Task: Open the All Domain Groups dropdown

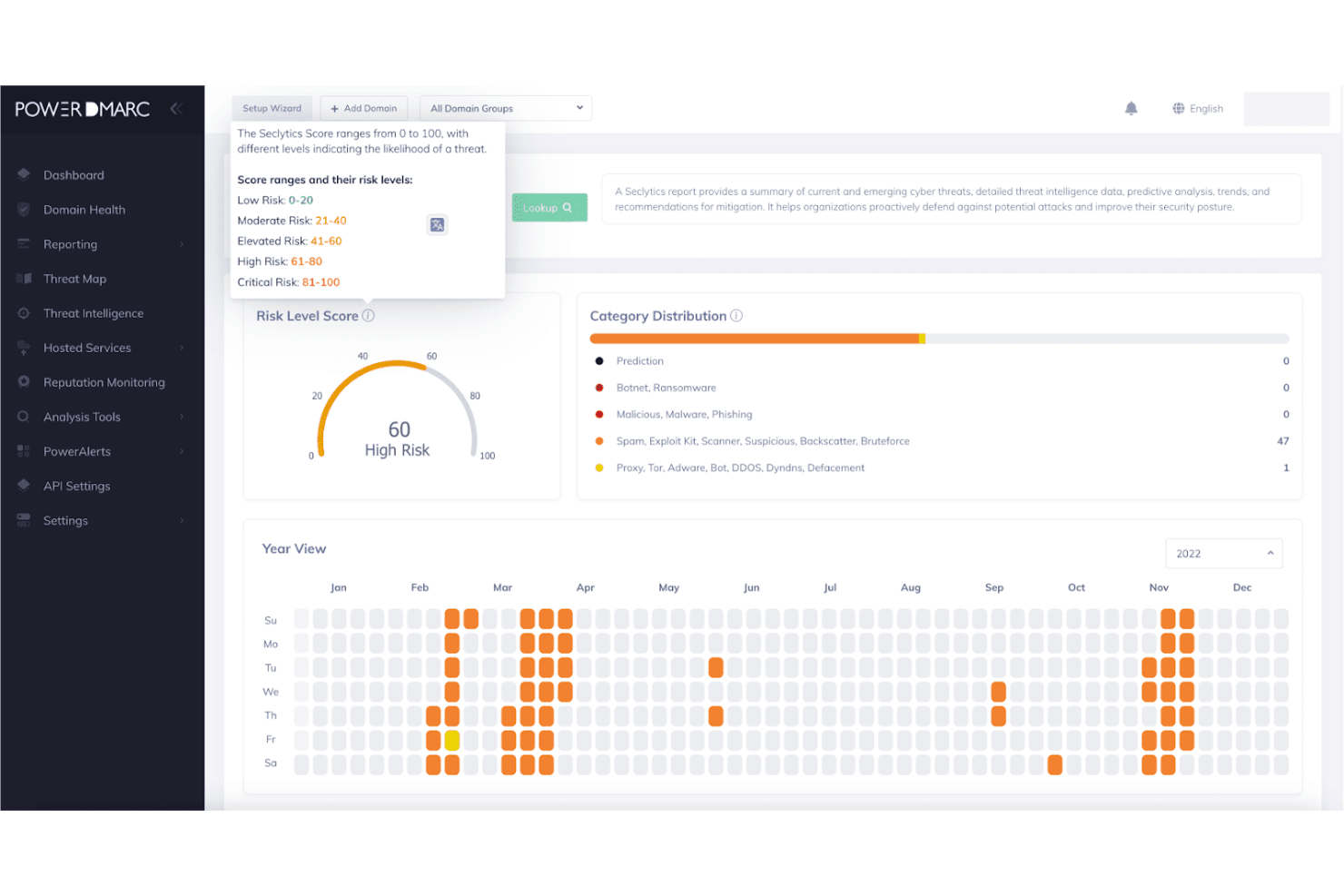Action: tap(506, 108)
